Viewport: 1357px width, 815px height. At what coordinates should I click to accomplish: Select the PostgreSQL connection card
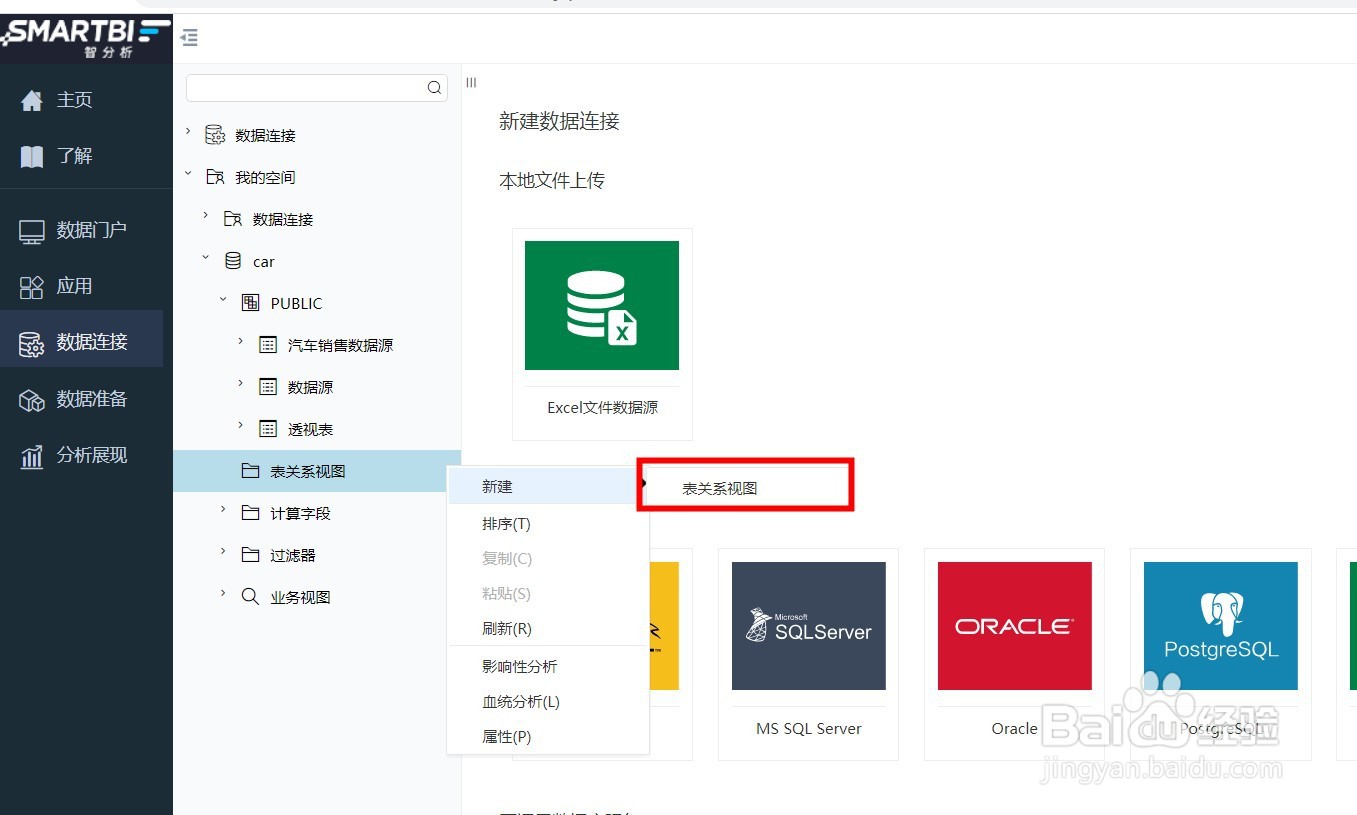[1220, 654]
